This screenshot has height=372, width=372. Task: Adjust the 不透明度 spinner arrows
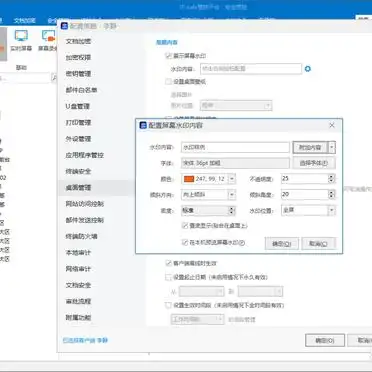click(331, 179)
